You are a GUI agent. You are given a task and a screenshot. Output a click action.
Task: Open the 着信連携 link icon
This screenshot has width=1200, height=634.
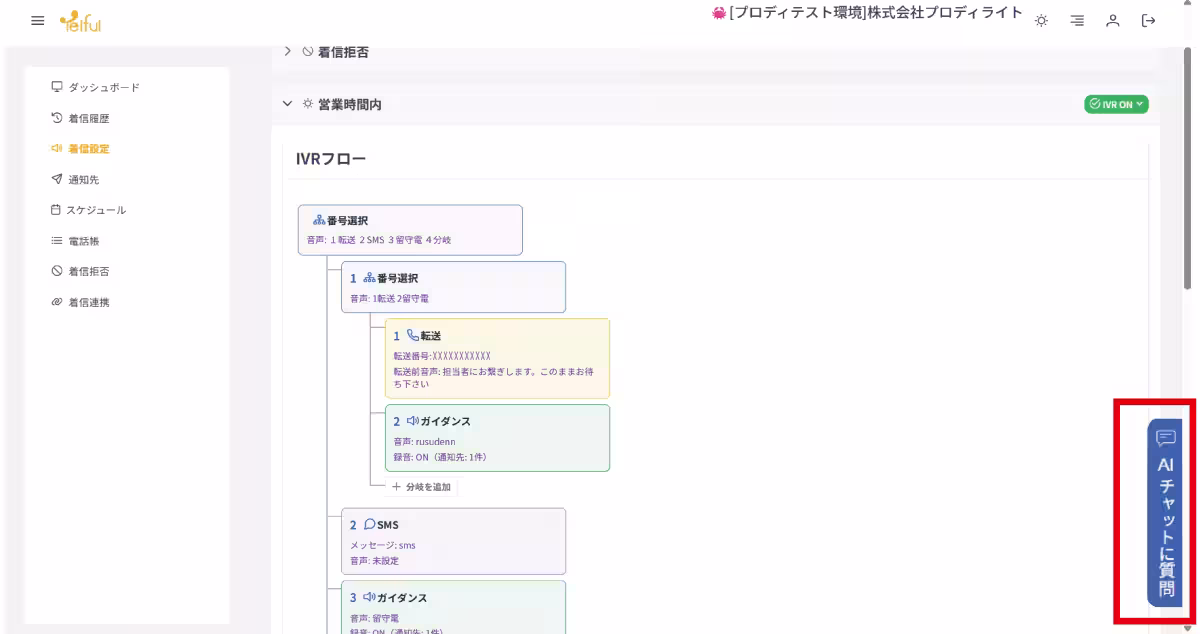(57, 301)
